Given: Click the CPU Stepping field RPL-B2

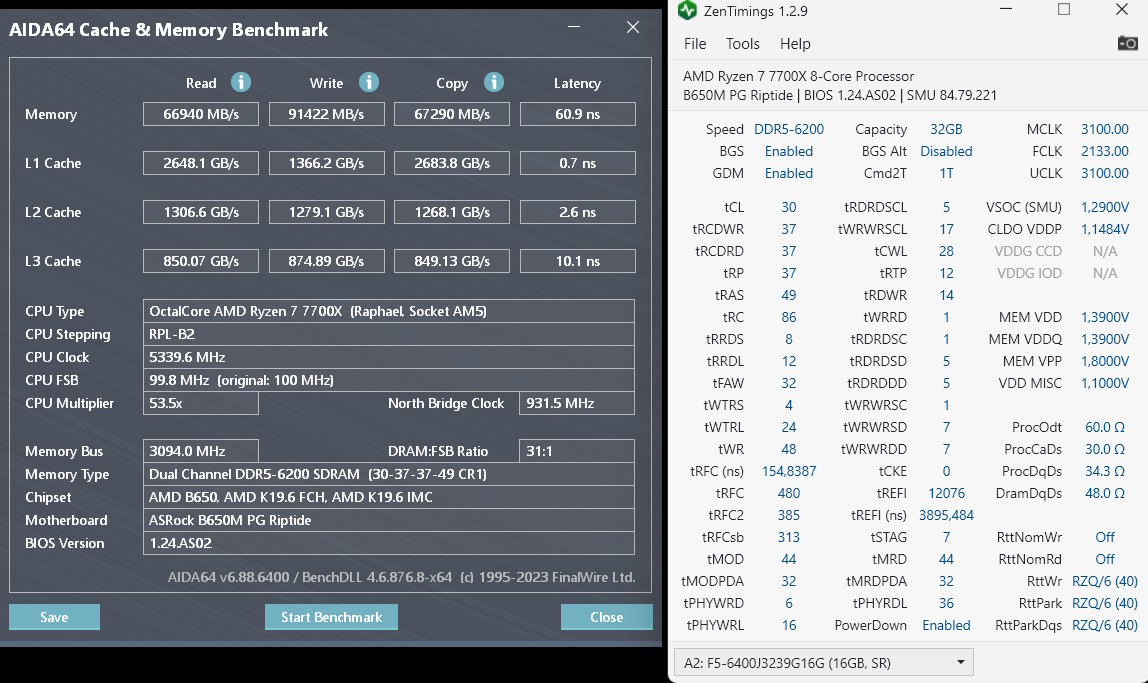Looking at the screenshot, I should (389, 334).
